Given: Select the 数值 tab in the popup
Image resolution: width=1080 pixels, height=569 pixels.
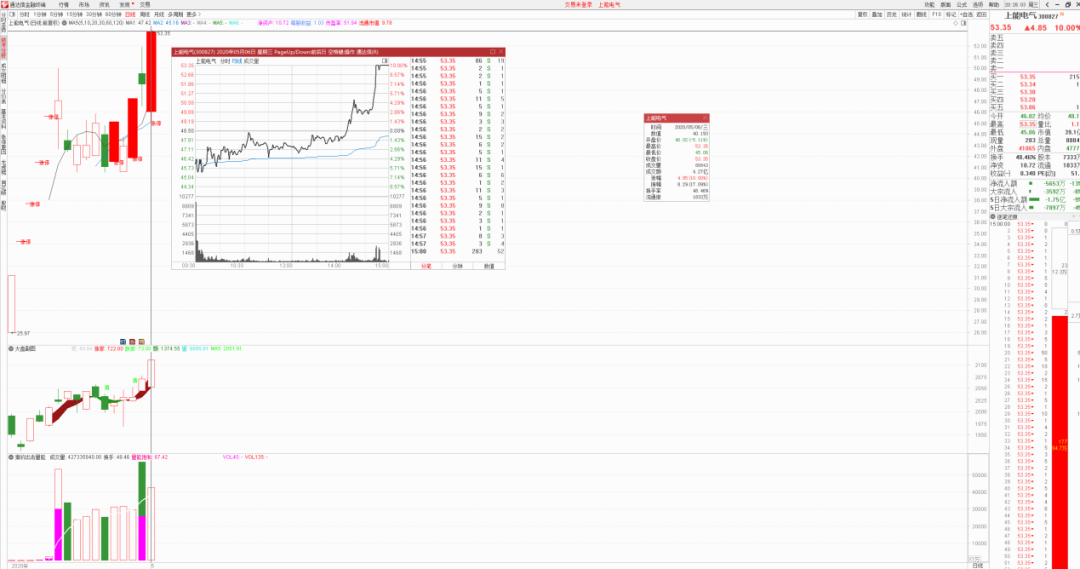Looking at the screenshot, I should pos(489,266).
